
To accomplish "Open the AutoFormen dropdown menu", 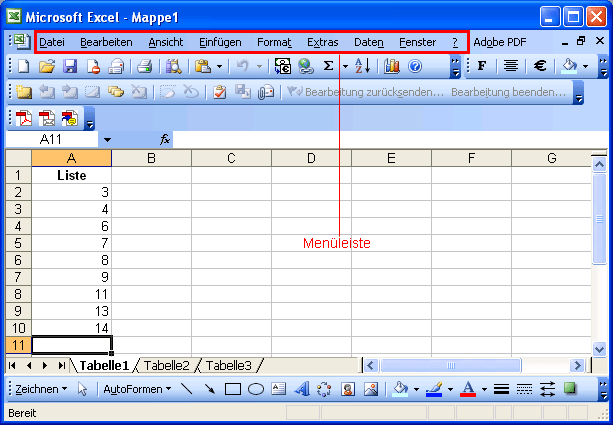I will (137, 389).
